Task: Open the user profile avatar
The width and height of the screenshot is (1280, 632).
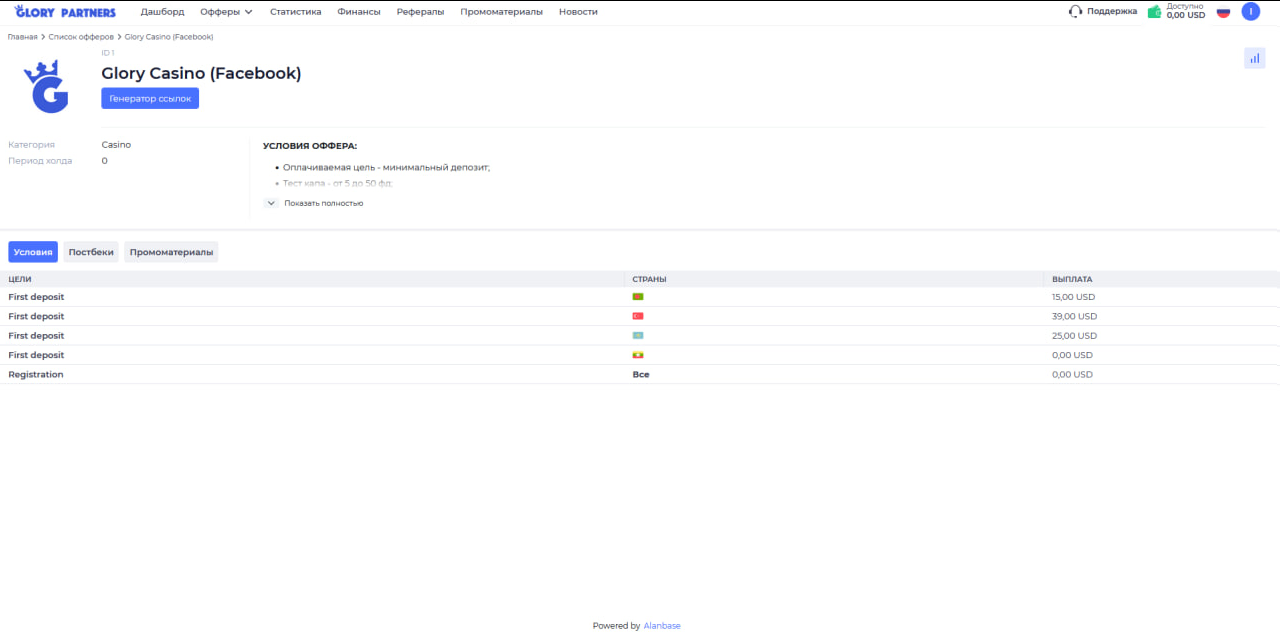Action: point(1250,12)
